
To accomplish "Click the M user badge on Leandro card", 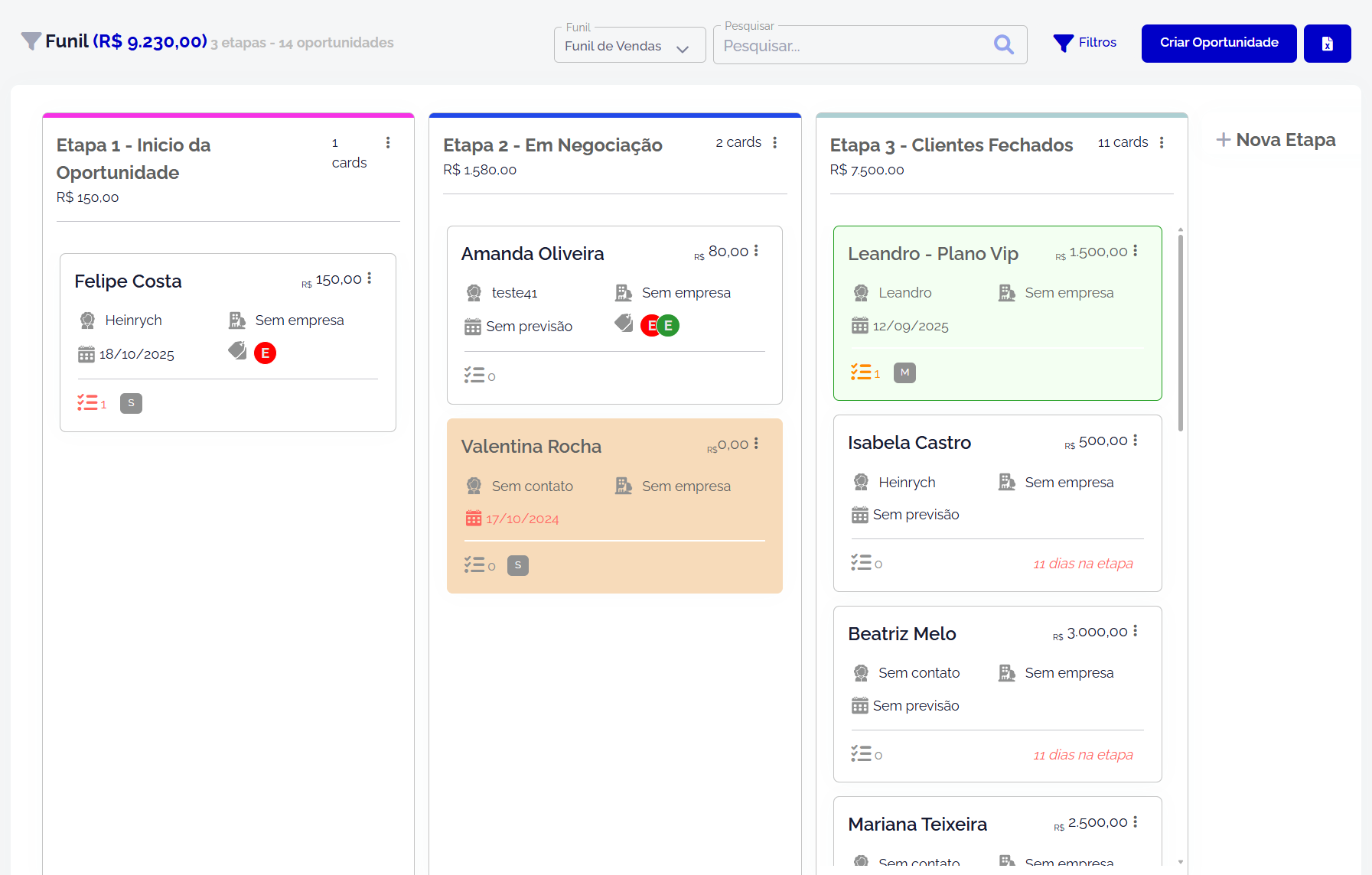I will pyautogui.click(x=904, y=372).
